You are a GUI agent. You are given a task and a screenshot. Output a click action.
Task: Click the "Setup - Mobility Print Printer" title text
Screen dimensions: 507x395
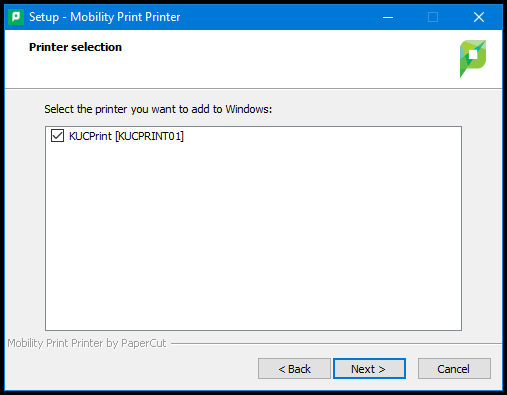105,17
